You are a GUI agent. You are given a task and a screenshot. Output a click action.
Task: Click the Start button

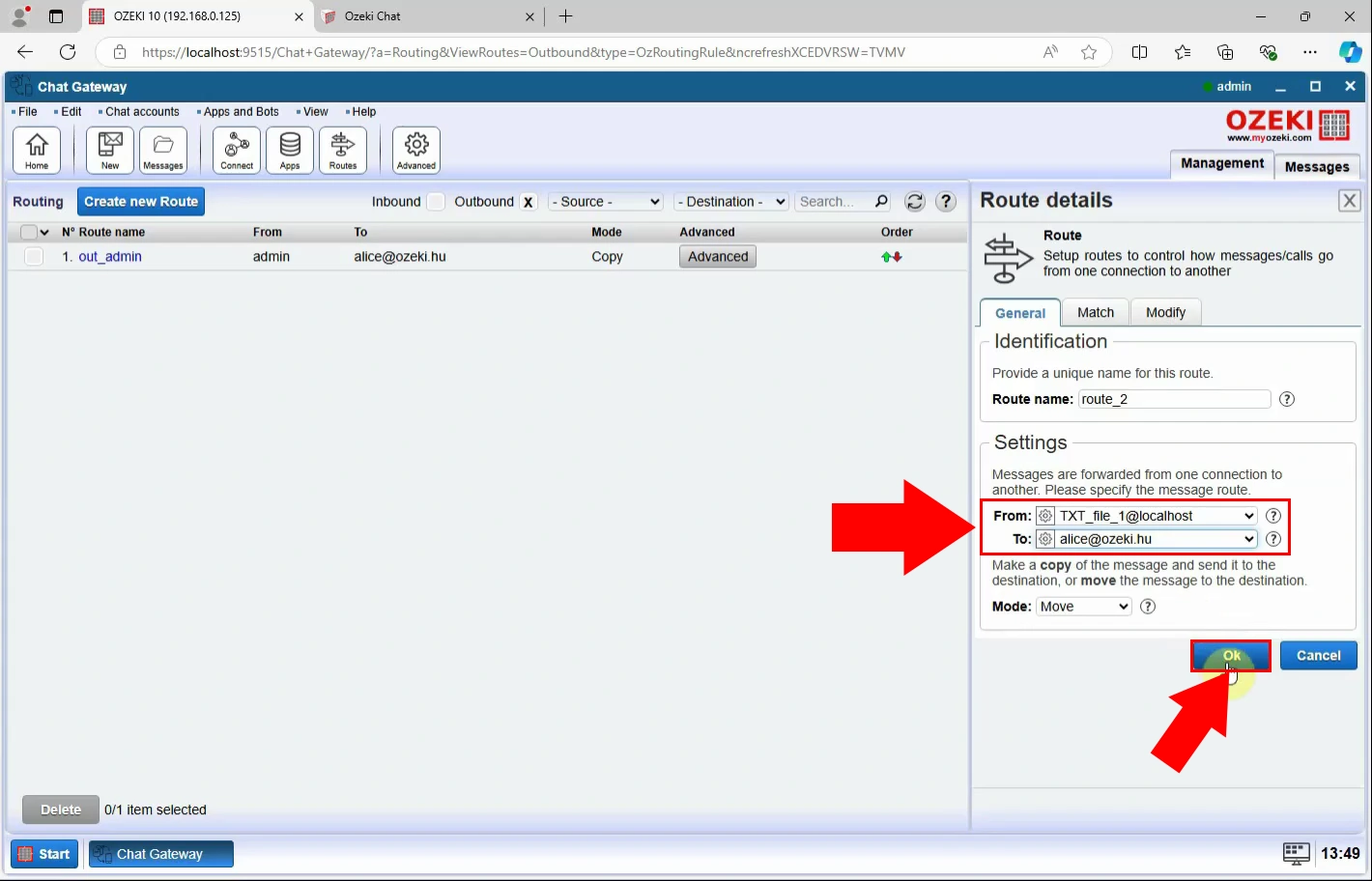click(44, 854)
